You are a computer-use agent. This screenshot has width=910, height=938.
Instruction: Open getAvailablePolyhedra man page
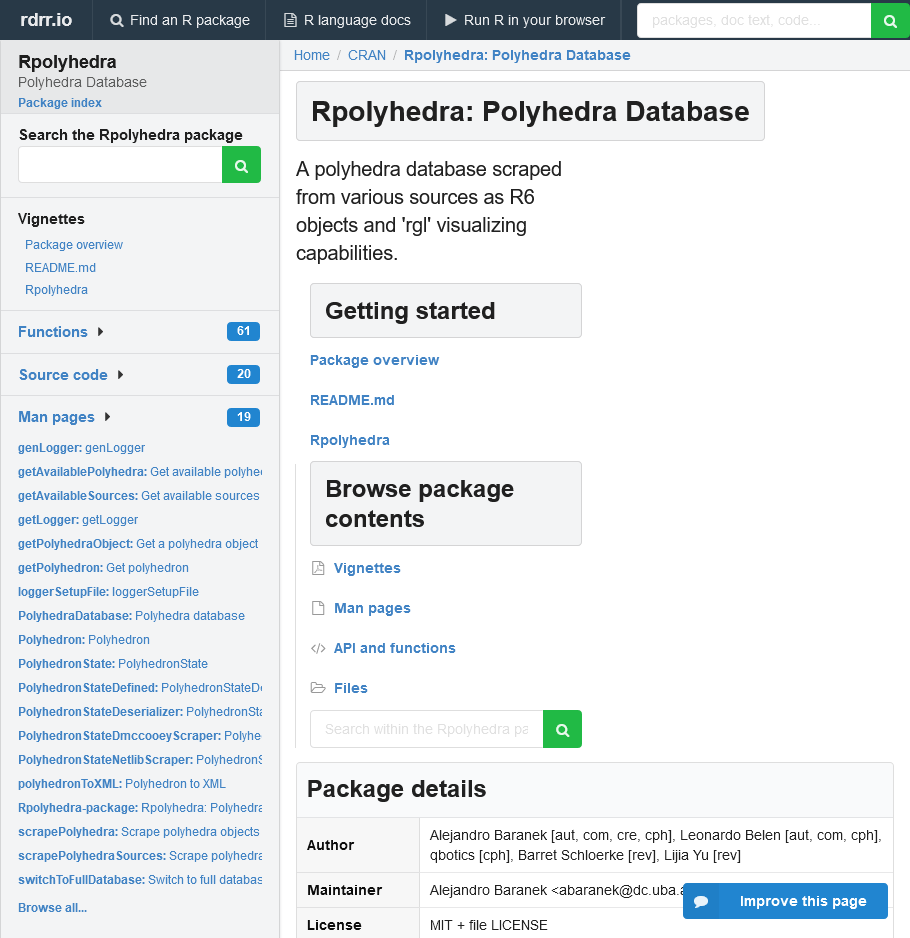point(140,472)
